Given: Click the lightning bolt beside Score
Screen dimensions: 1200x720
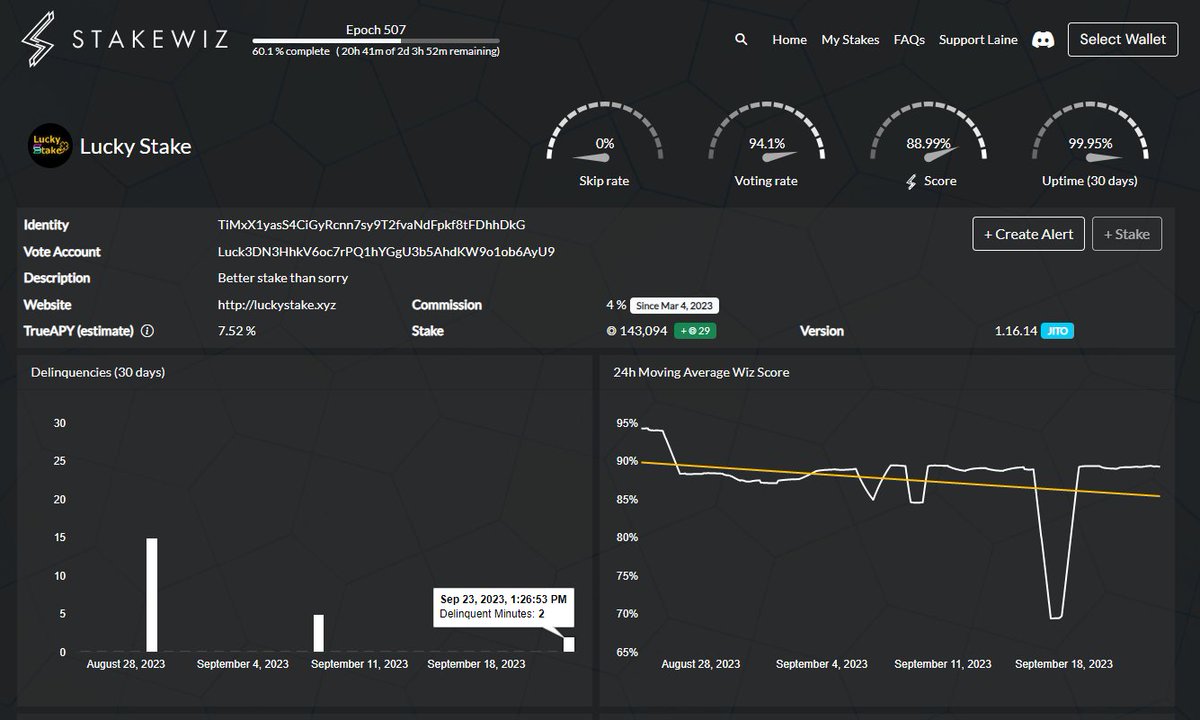Looking at the screenshot, I should 911,181.
